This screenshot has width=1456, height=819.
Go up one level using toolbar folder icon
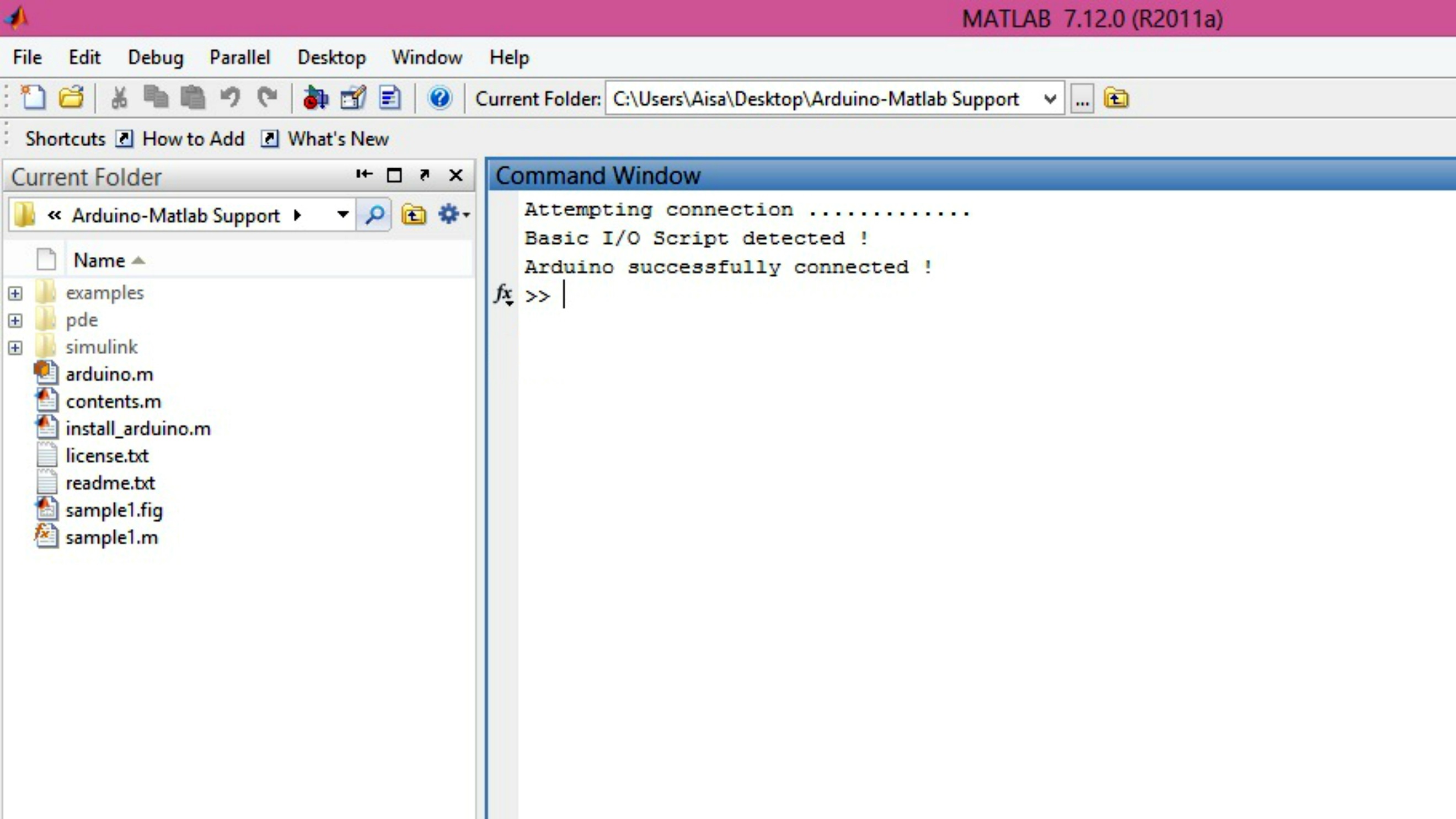[1116, 99]
